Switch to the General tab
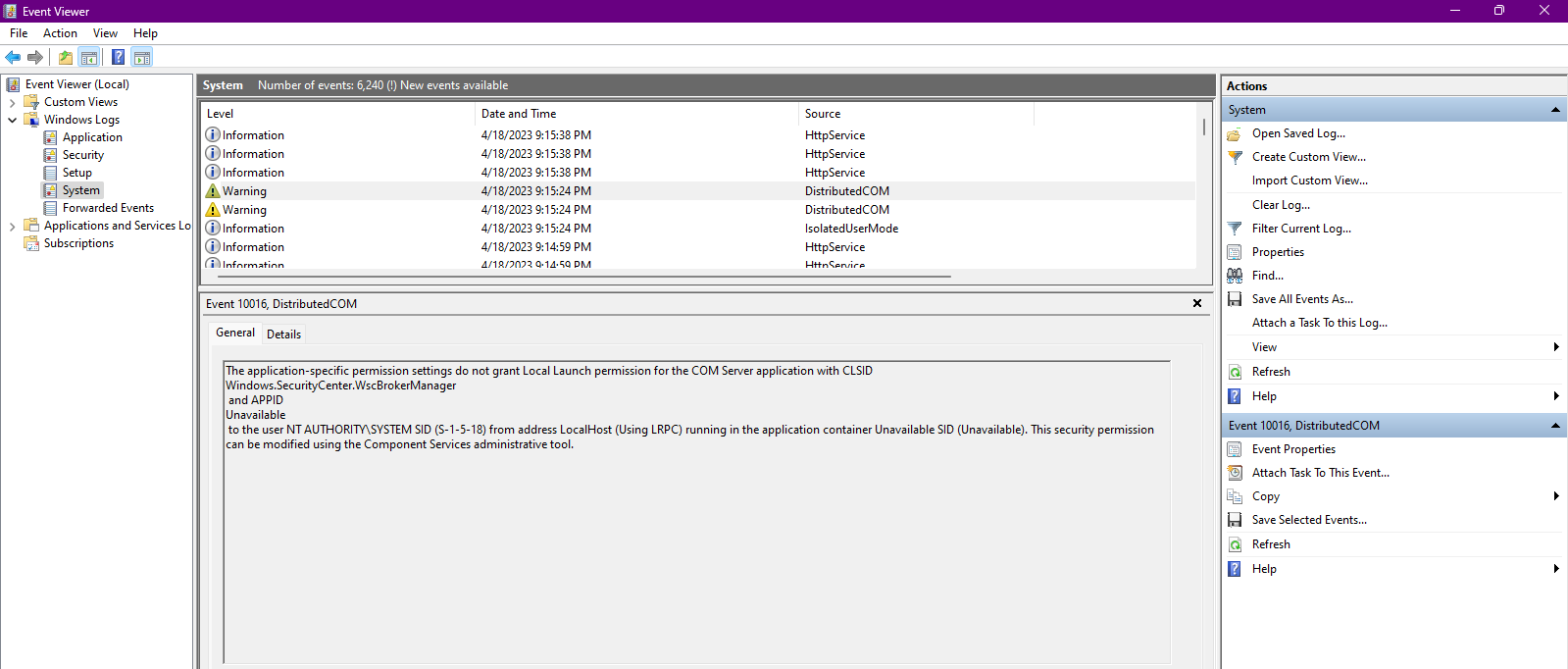The width and height of the screenshot is (1568, 669). pyautogui.click(x=235, y=333)
